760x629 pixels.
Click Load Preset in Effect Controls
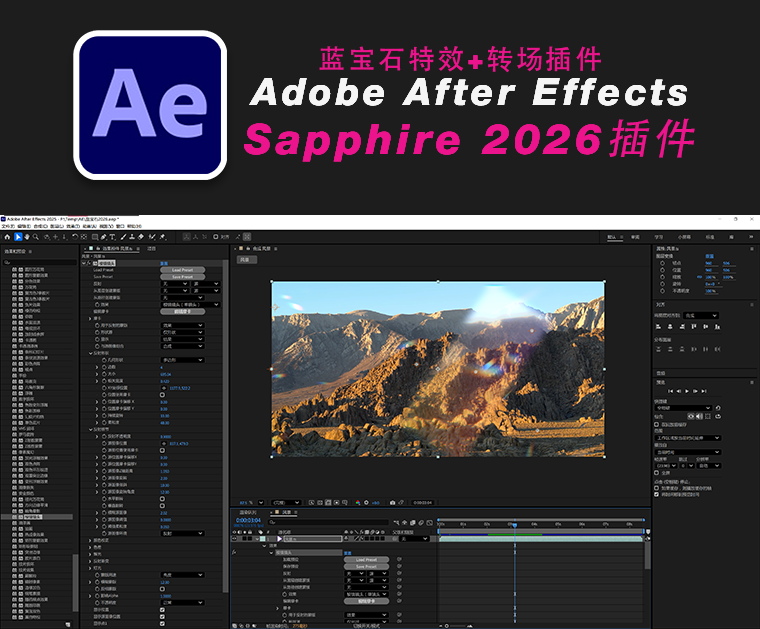click(x=182, y=270)
